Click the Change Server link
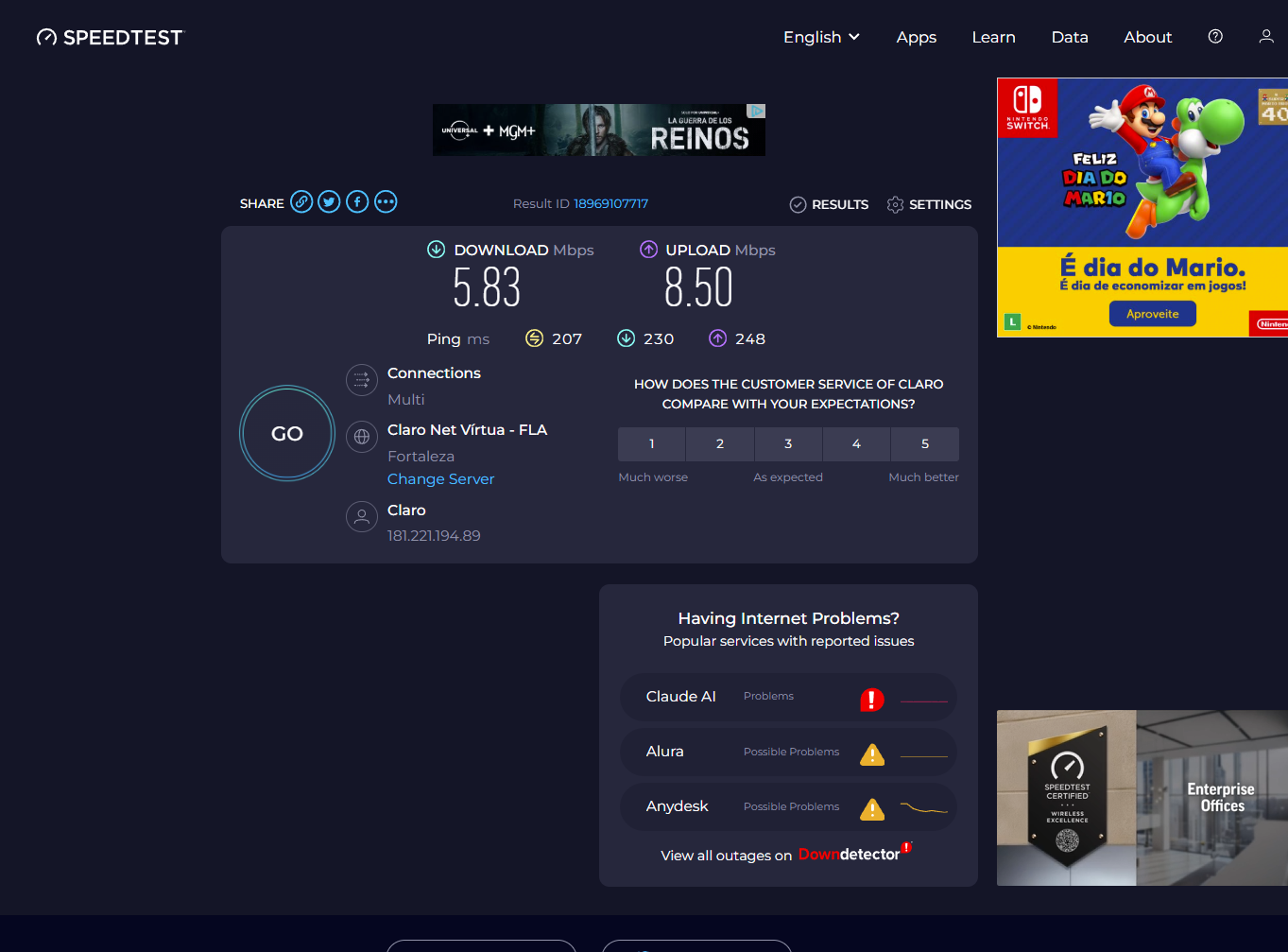 (x=440, y=478)
